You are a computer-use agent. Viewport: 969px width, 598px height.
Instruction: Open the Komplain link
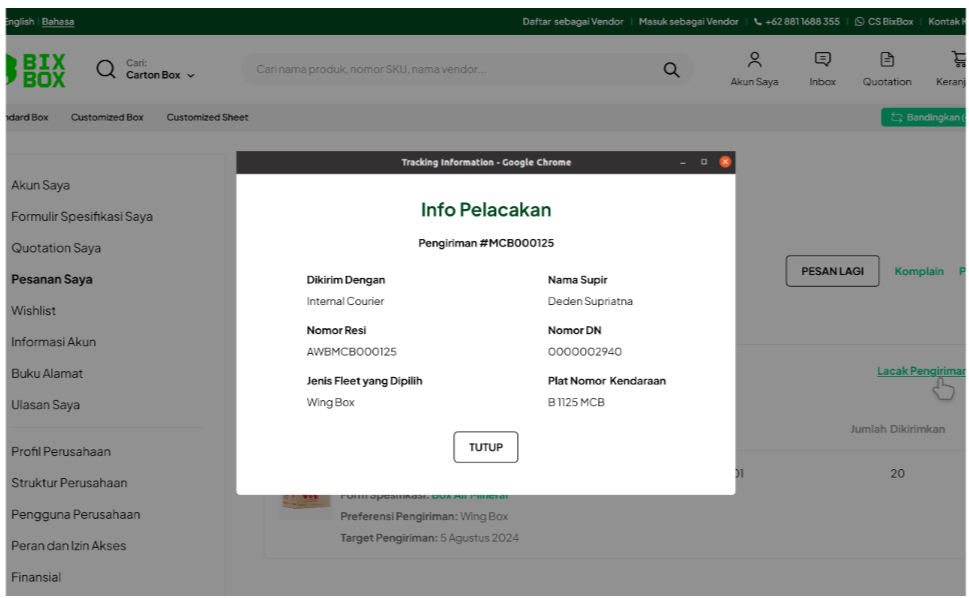coord(918,271)
